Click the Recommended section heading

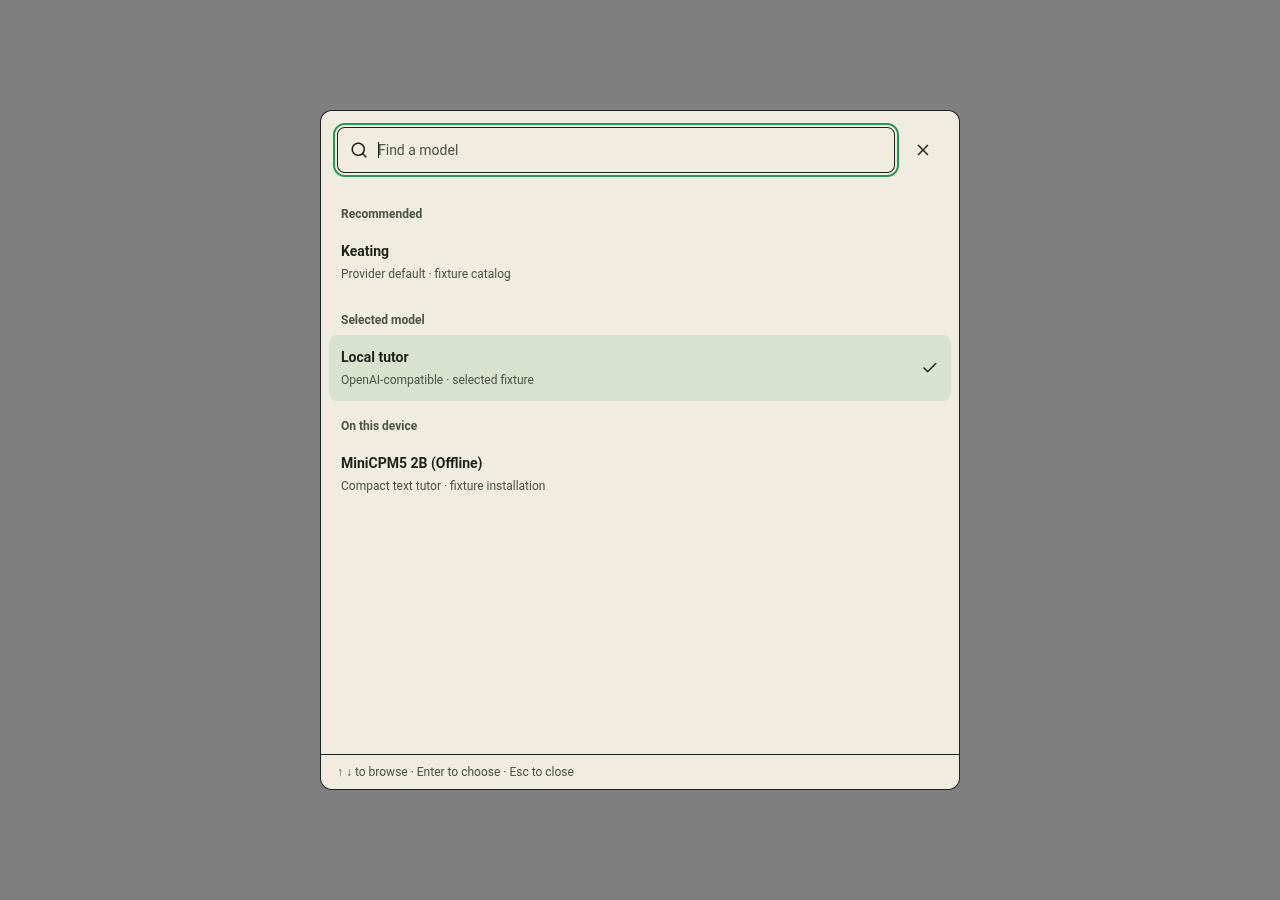coord(381,214)
